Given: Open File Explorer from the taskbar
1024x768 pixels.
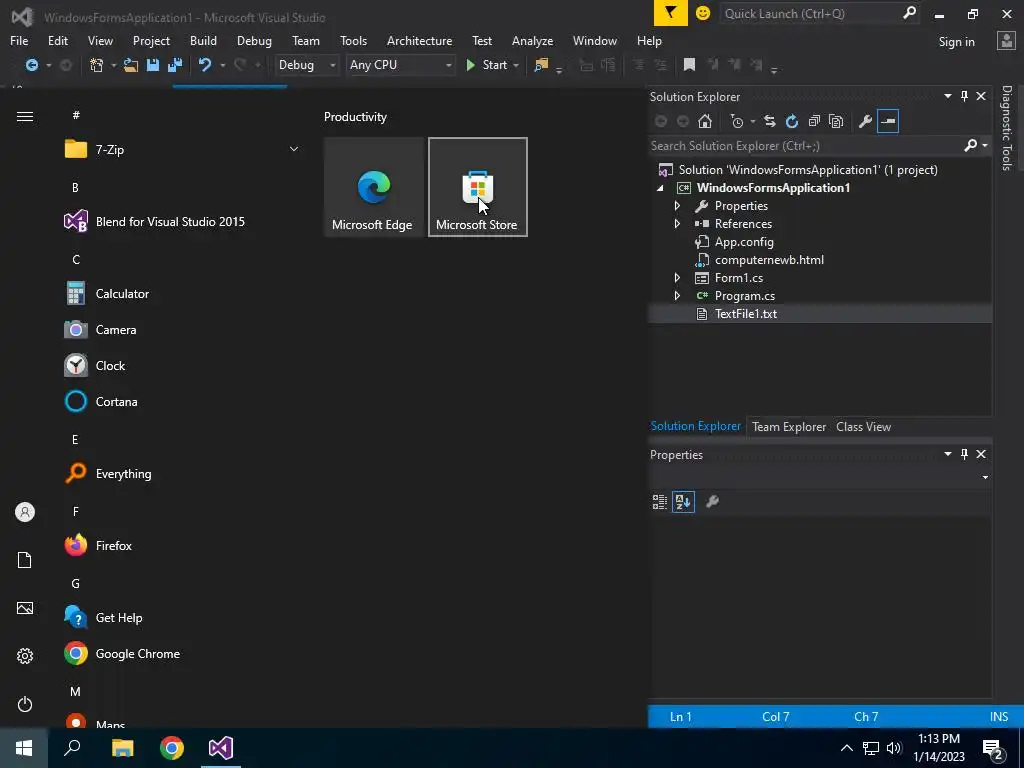Looking at the screenshot, I should coord(122,748).
